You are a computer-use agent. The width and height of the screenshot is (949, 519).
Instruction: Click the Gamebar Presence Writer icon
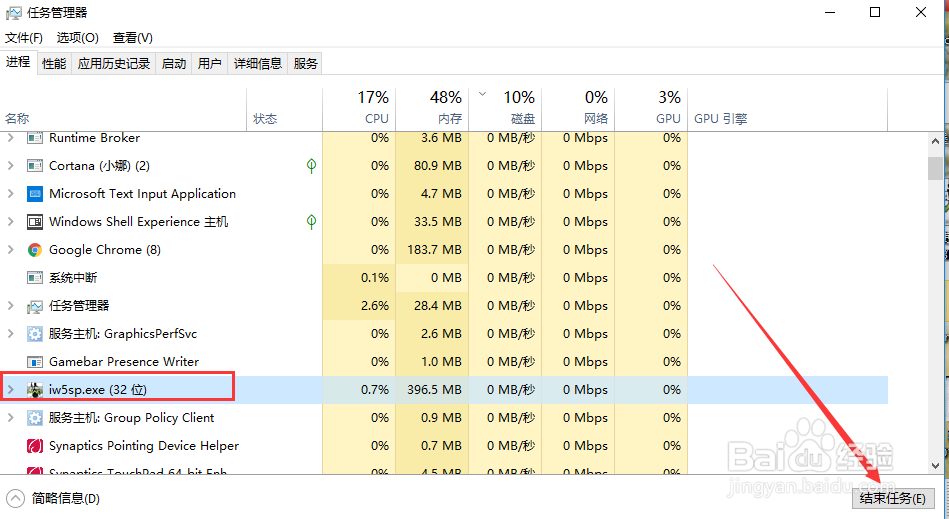tap(35, 362)
